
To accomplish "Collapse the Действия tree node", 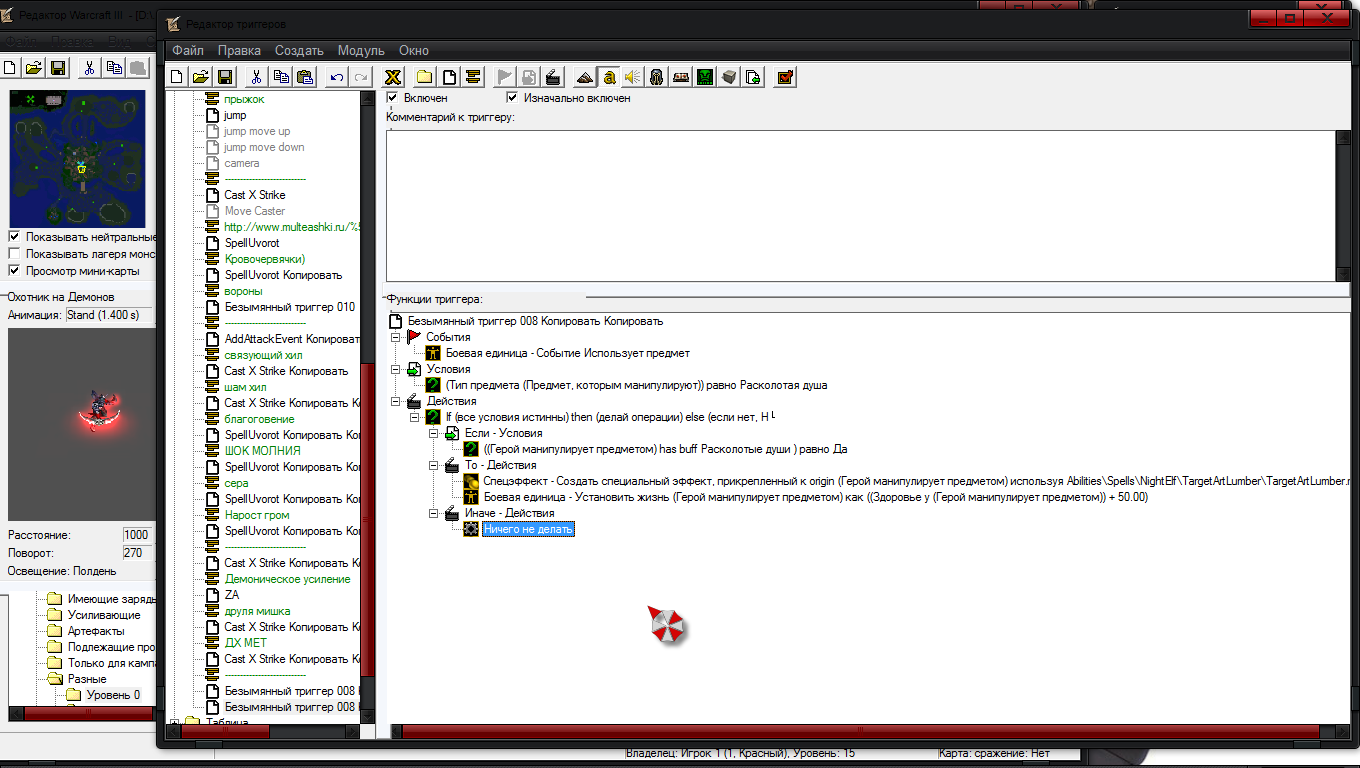I will [x=396, y=401].
